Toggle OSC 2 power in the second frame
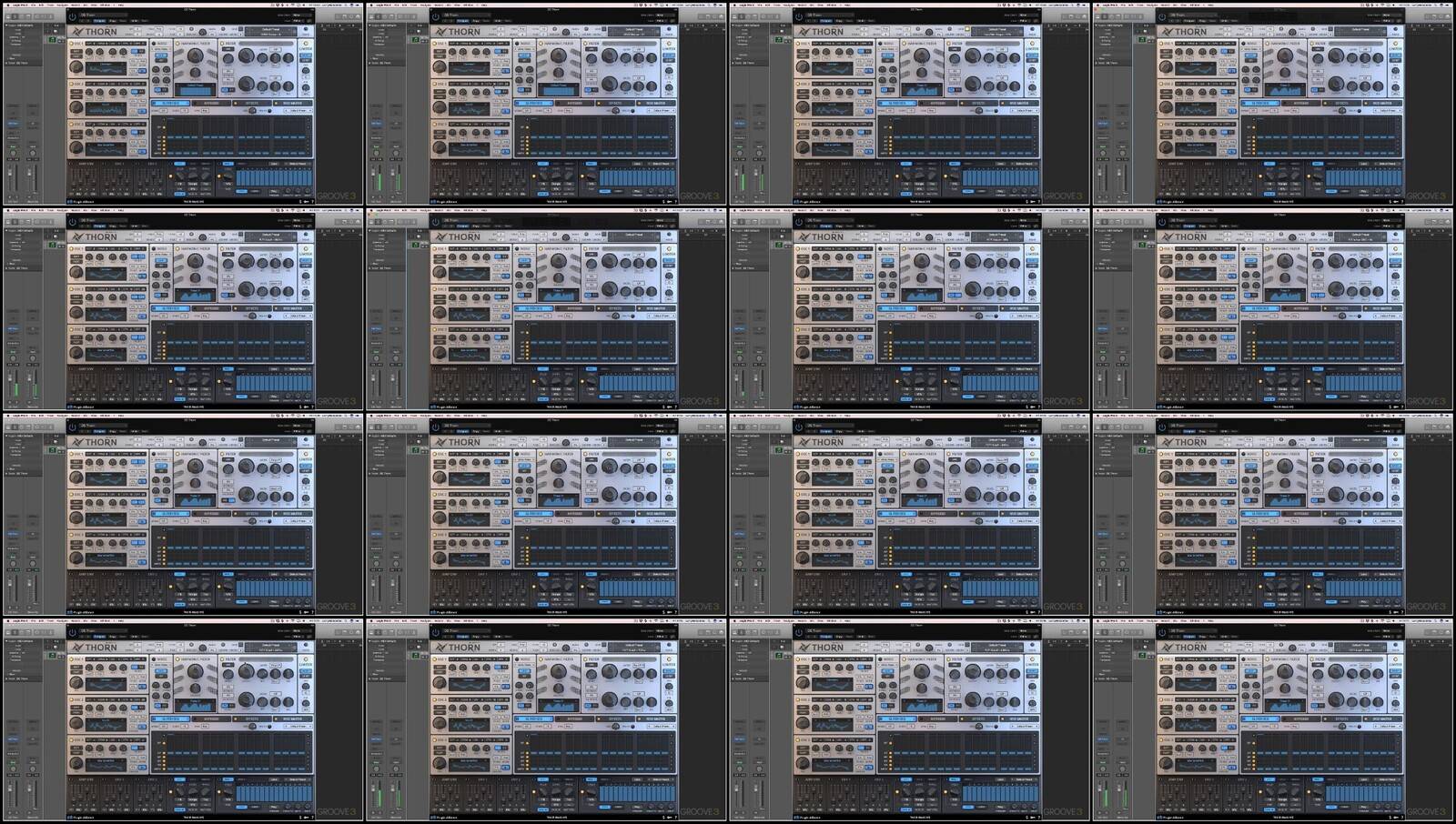 tap(435, 84)
